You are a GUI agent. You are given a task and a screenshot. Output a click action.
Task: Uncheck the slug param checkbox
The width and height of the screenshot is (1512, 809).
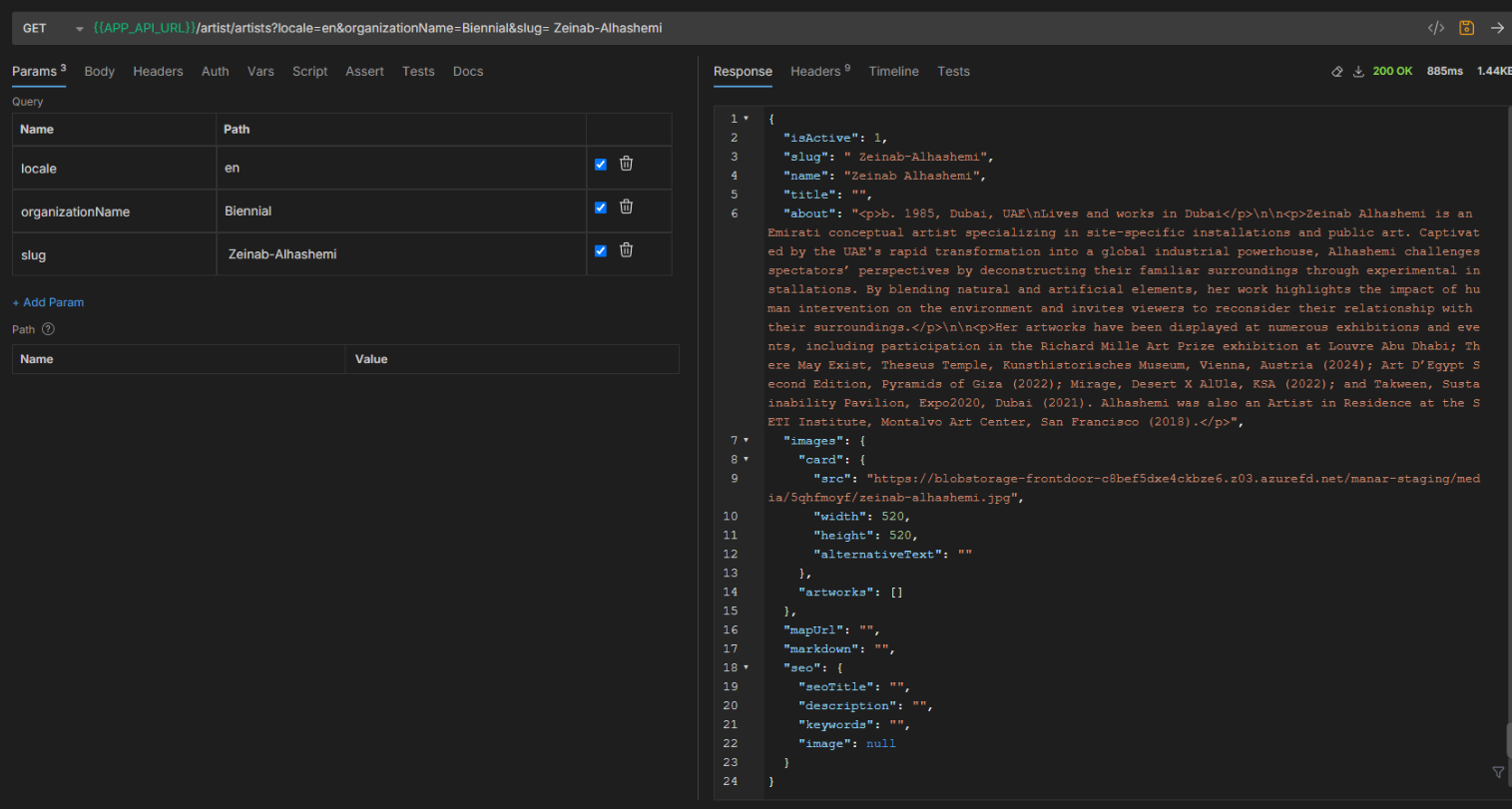(x=601, y=251)
